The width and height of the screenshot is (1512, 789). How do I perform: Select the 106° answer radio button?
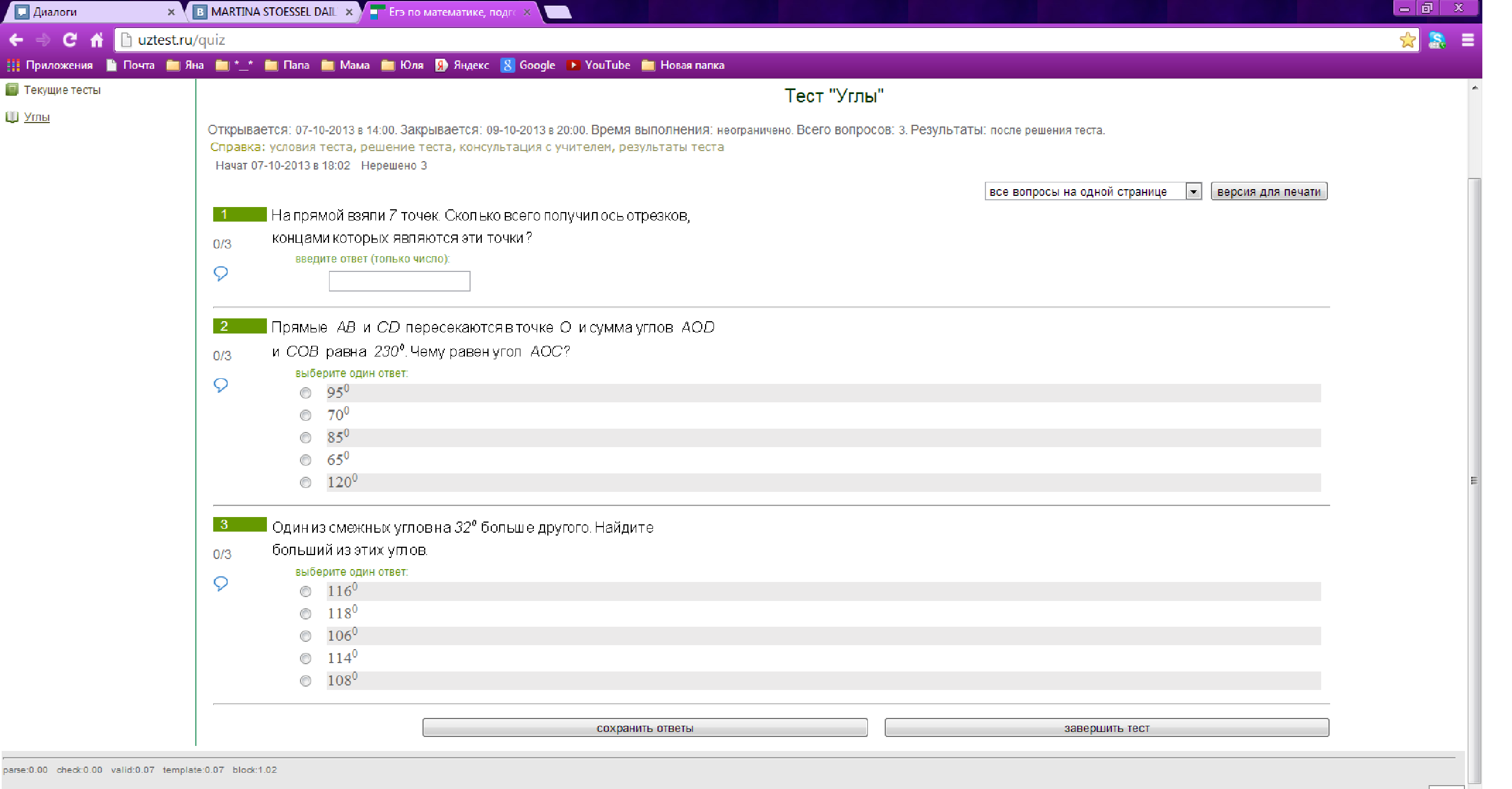tap(305, 636)
